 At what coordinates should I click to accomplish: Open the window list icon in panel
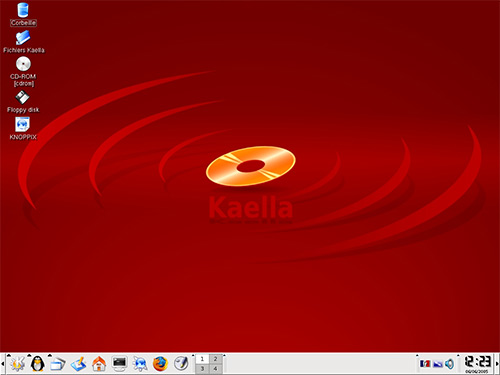pos(58,364)
